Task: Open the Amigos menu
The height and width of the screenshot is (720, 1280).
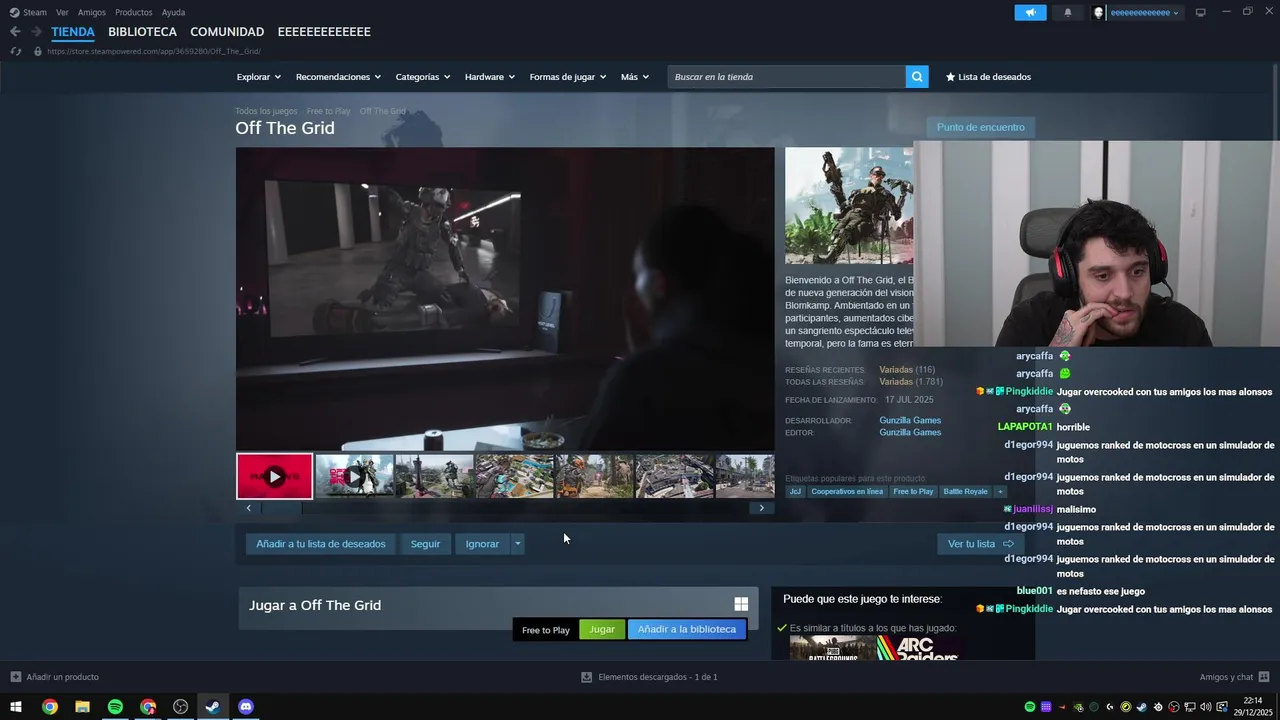Action: pyautogui.click(x=92, y=13)
